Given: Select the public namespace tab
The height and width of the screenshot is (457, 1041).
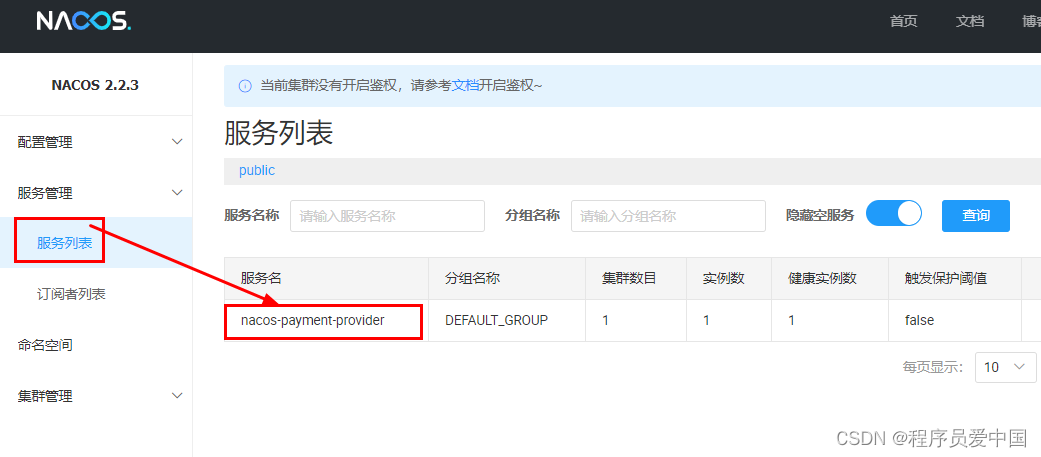Looking at the screenshot, I should (x=257, y=170).
